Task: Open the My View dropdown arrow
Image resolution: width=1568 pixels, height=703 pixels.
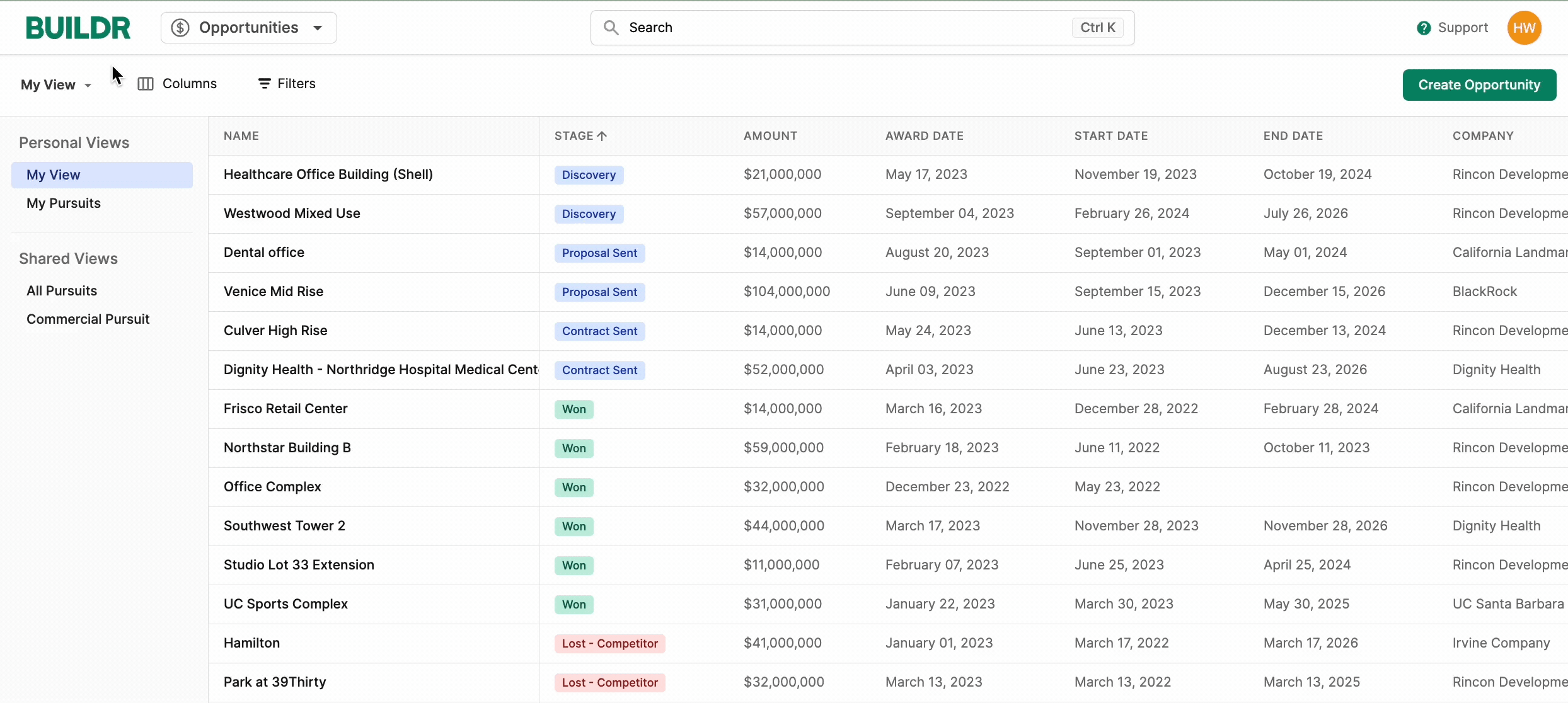Action: pos(88,85)
